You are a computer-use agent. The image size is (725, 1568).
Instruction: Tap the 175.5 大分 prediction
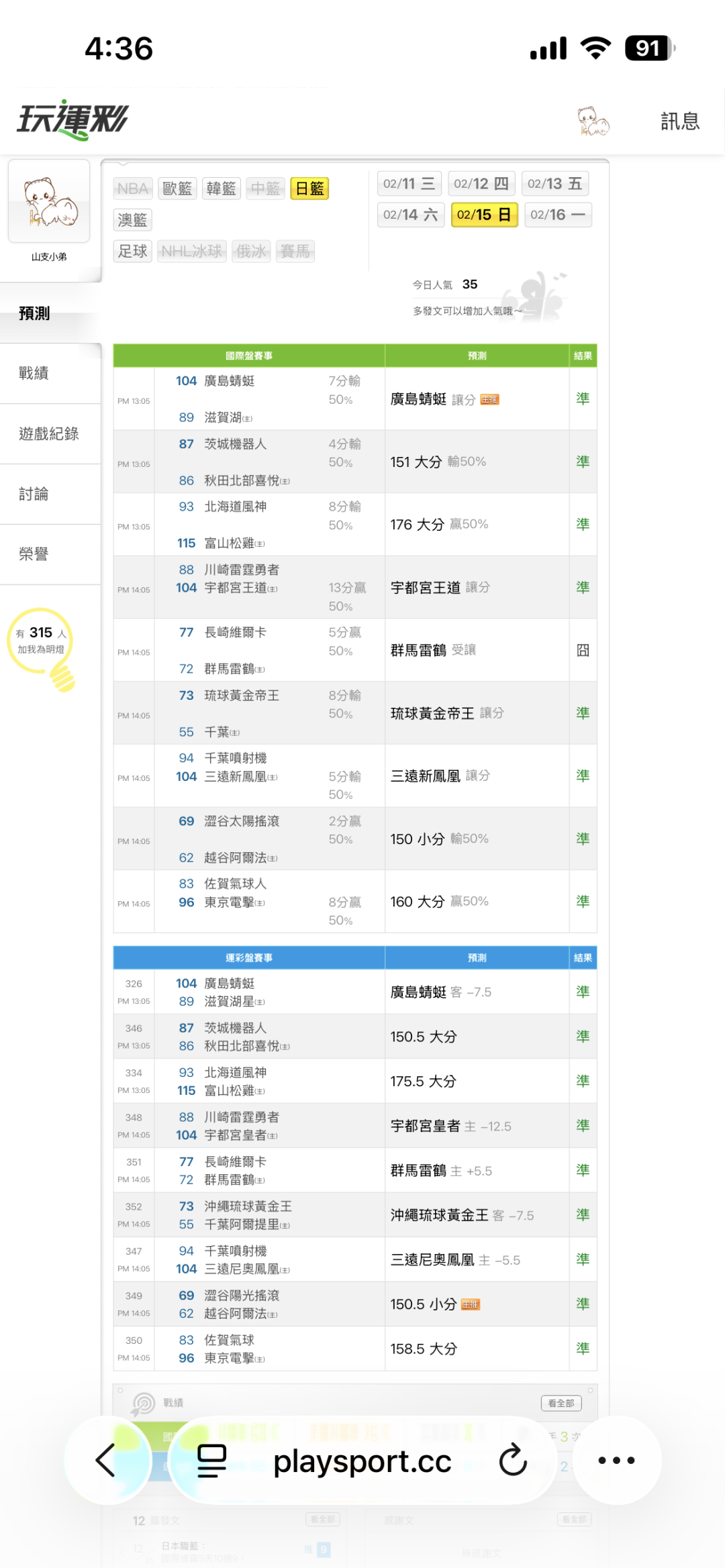point(424,1081)
